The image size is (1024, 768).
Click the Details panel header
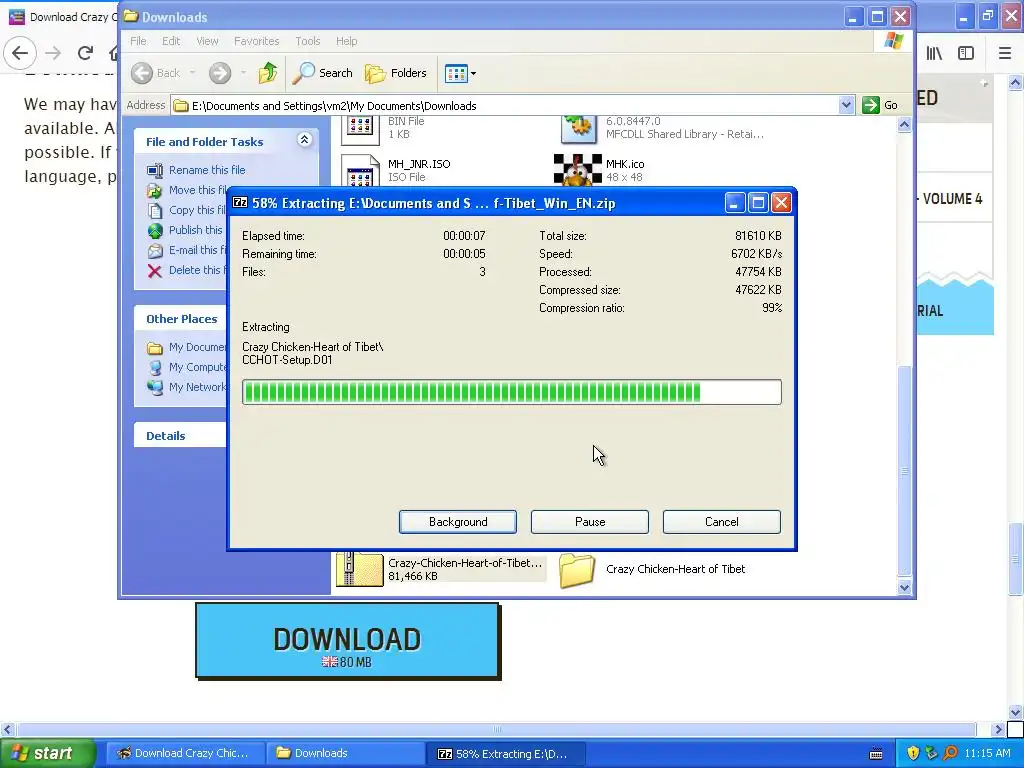180,436
